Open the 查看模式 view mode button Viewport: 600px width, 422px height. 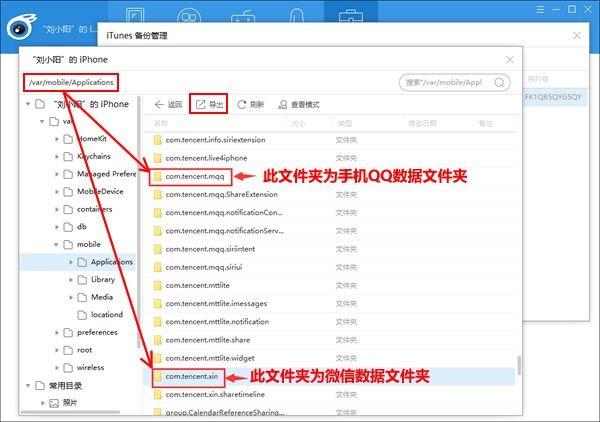pyautogui.click(x=299, y=104)
